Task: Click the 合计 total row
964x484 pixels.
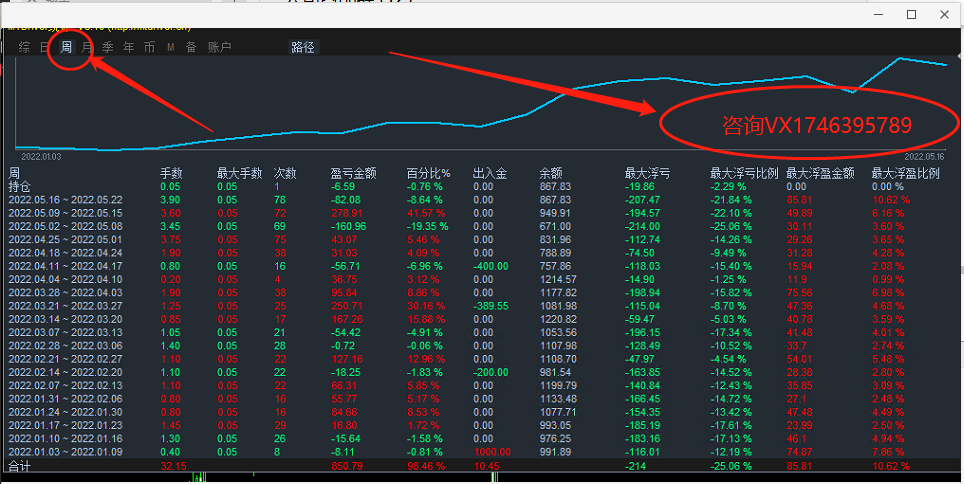Action: point(20,466)
